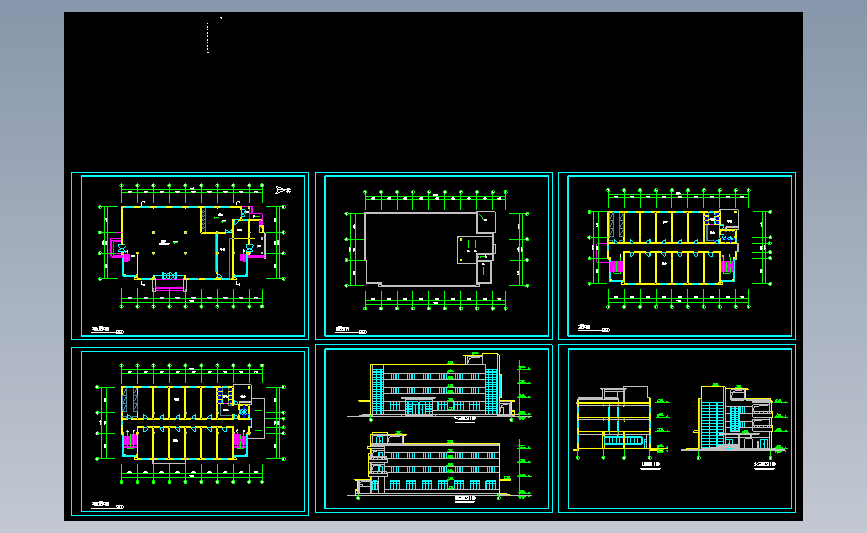Open the bottom-left floor plan sheet
Viewport: 867px width, 533px height.
pyautogui.click(x=190, y=431)
